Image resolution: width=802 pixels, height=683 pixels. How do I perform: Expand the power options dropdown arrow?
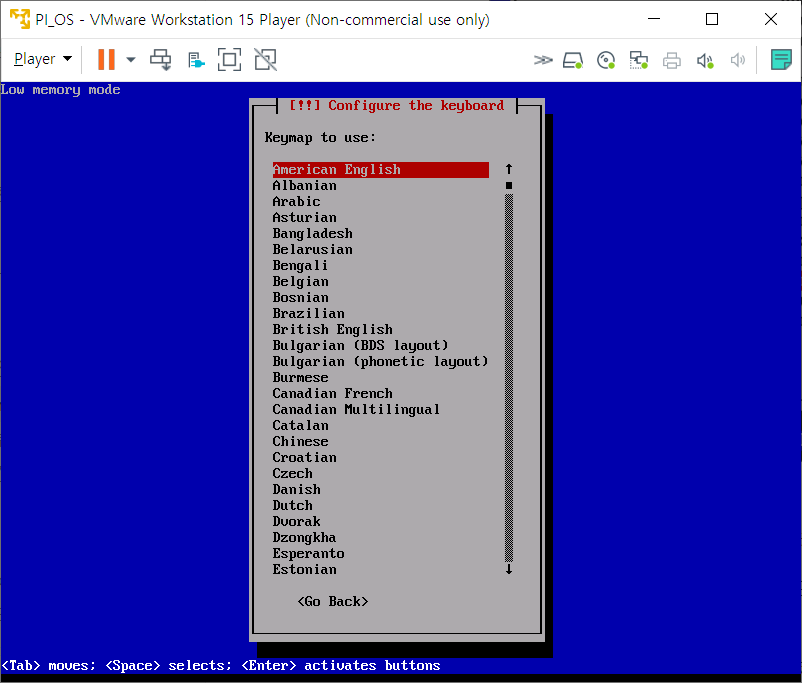[131, 60]
